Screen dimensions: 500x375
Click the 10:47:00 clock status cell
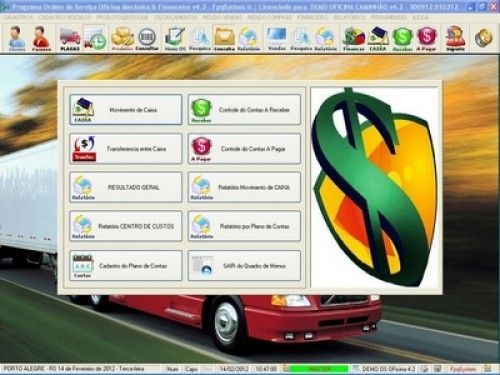point(266,369)
